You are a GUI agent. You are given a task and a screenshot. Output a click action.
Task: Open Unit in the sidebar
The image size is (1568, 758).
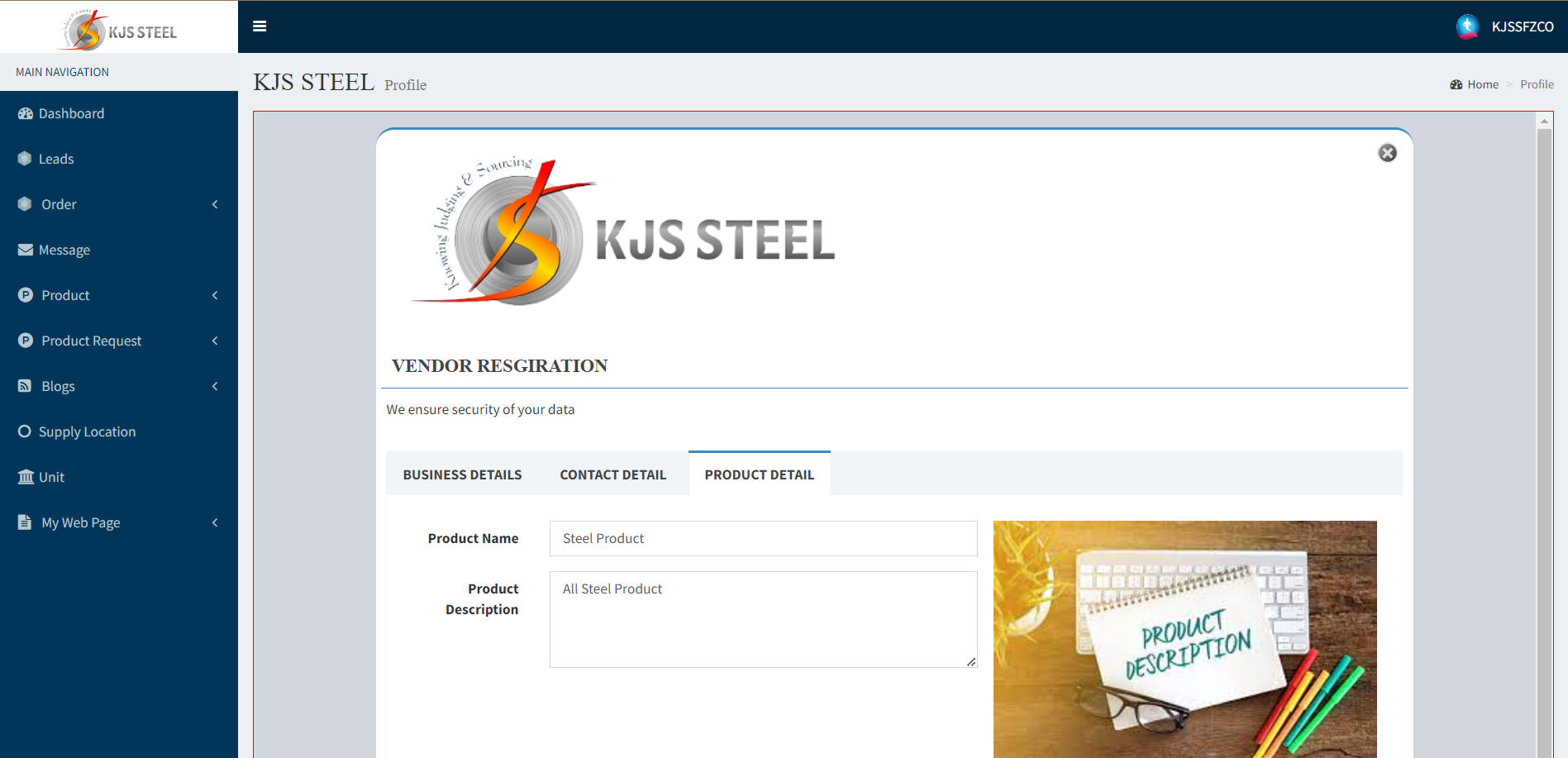tap(119, 477)
